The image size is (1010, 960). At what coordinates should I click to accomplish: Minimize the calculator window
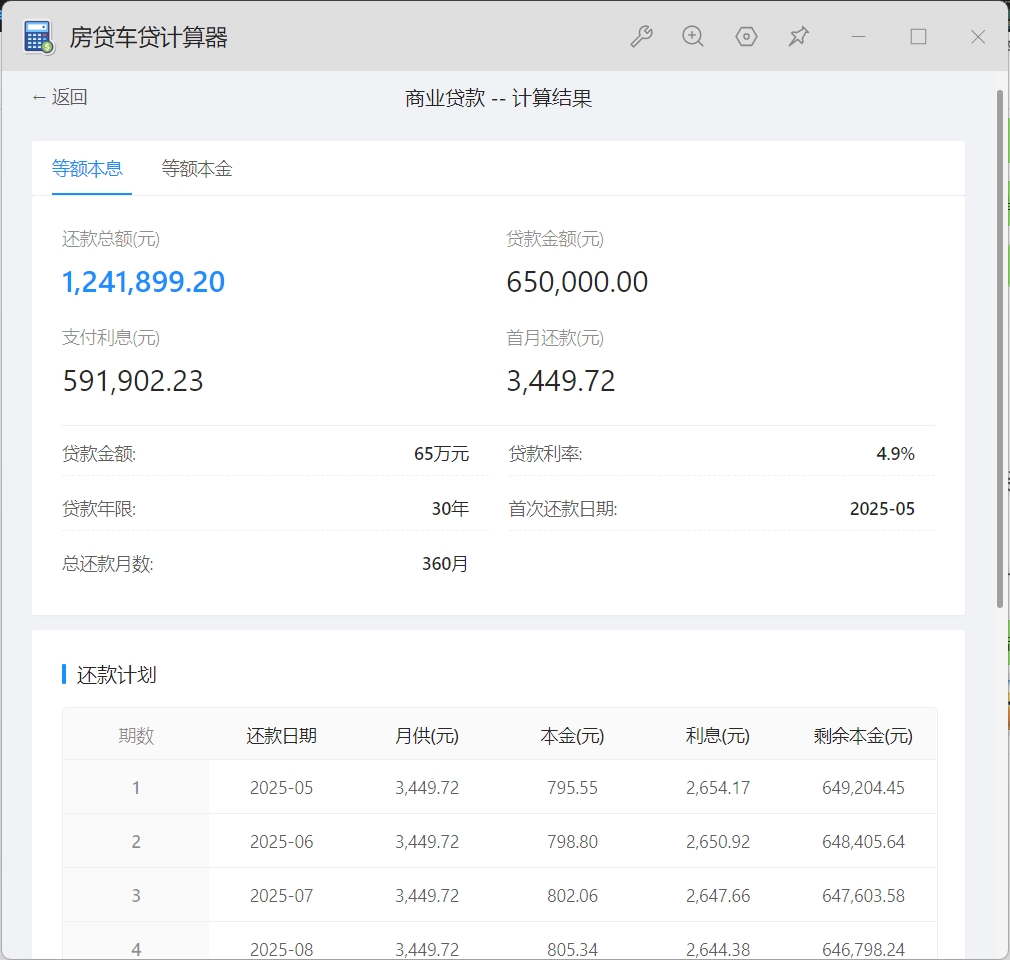(x=858, y=37)
